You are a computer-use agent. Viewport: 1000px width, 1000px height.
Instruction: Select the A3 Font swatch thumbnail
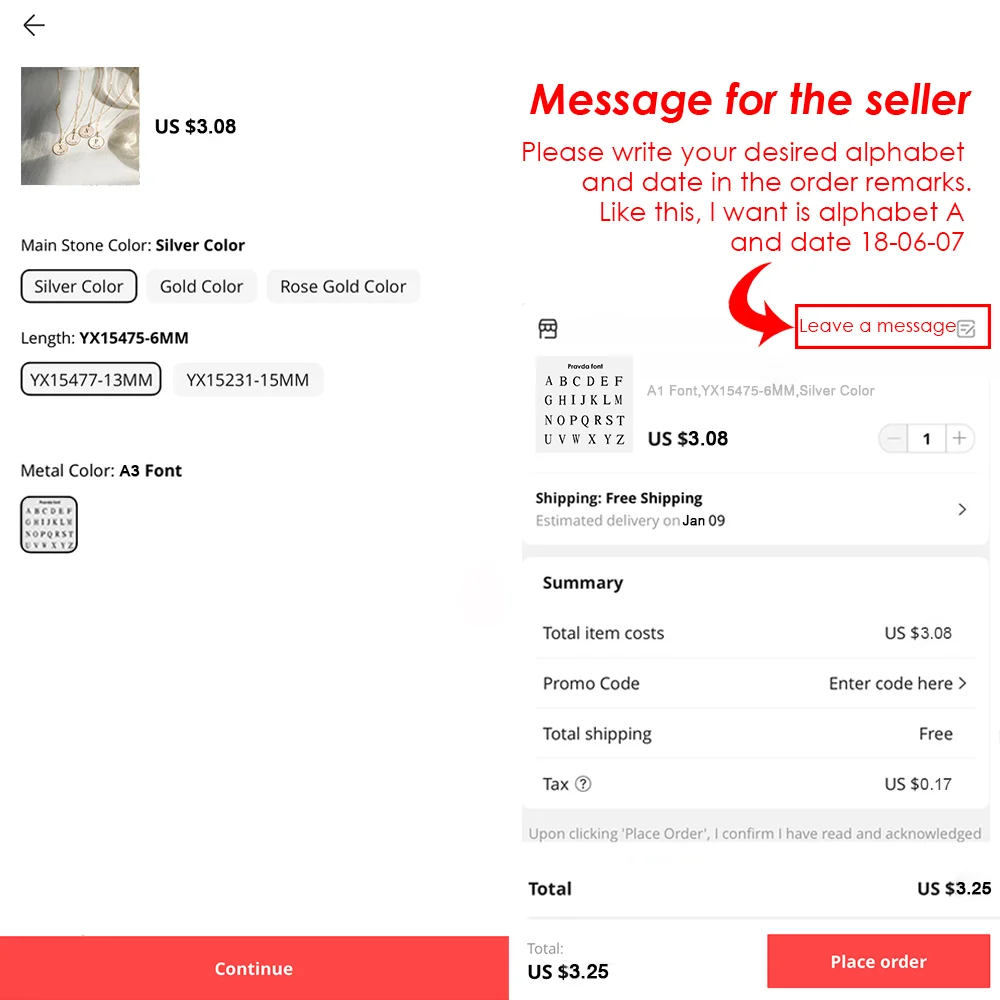[49, 524]
